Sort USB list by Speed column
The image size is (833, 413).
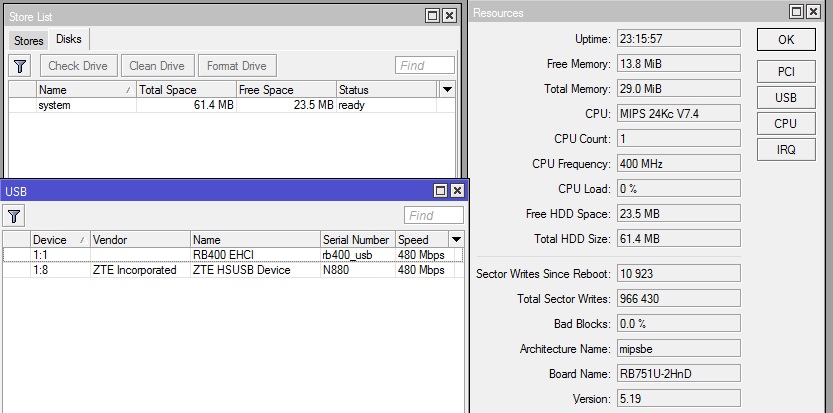422,240
